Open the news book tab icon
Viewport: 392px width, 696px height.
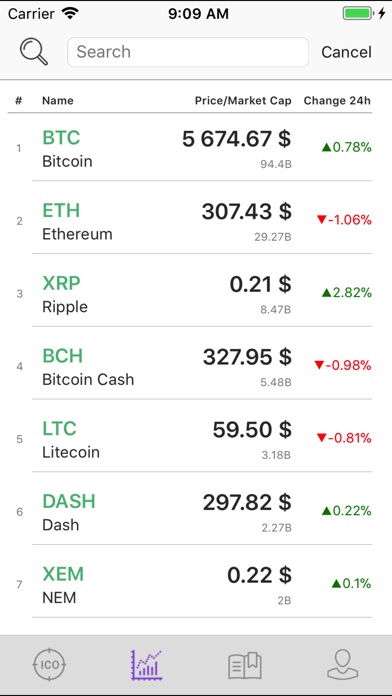click(x=245, y=665)
